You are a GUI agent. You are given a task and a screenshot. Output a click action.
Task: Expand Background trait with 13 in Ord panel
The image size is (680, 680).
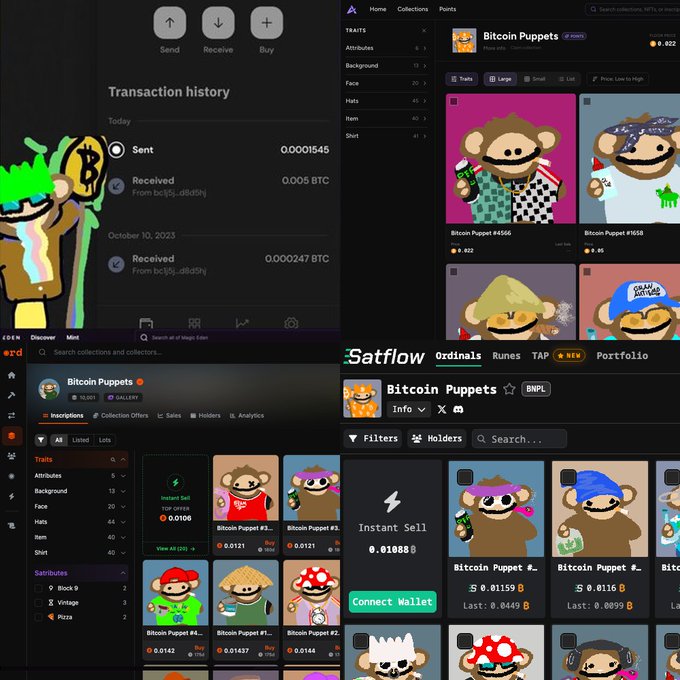pyautogui.click(x=80, y=491)
